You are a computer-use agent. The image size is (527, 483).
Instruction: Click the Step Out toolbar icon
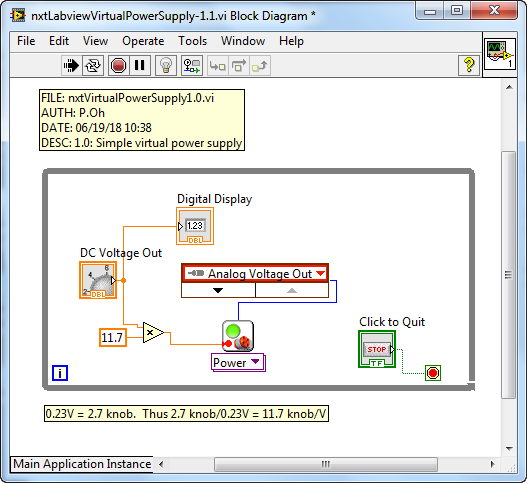[260, 65]
